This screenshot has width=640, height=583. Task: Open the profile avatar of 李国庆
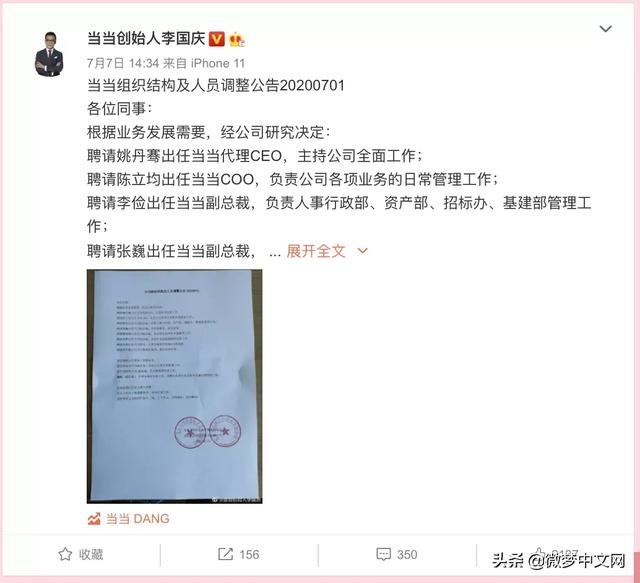click(x=49, y=54)
